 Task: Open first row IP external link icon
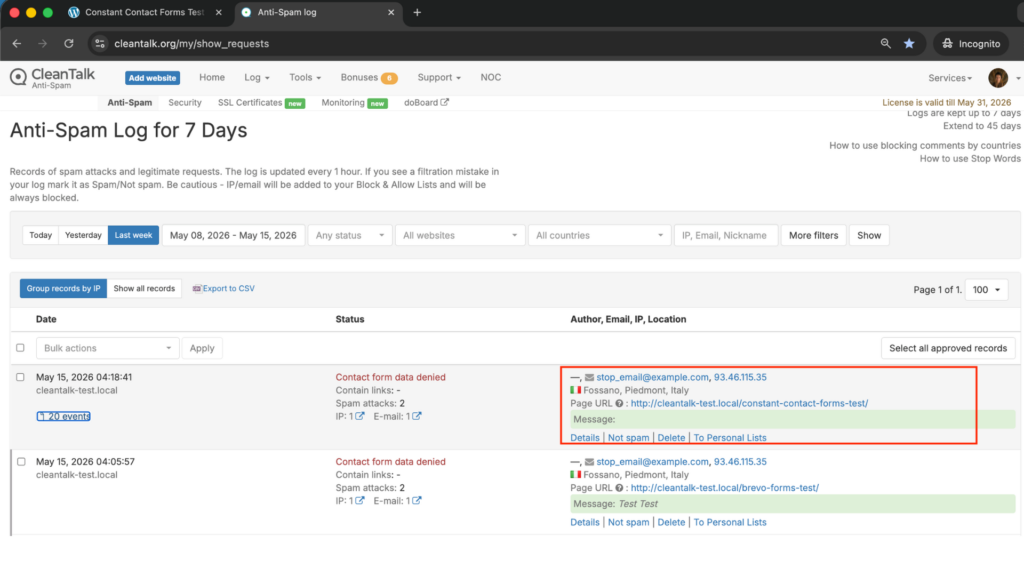click(360, 416)
